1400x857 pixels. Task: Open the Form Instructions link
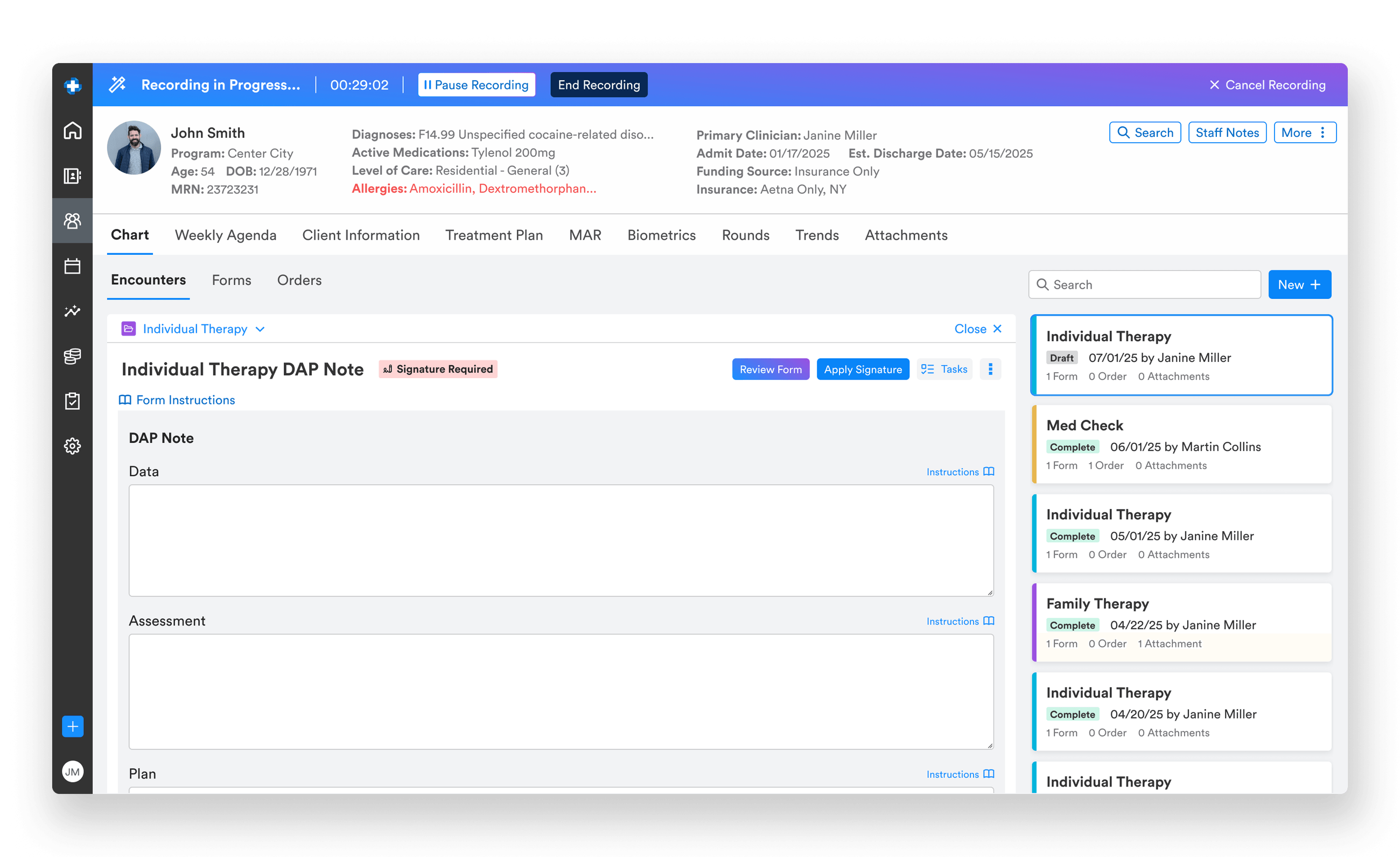(x=177, y=400)
